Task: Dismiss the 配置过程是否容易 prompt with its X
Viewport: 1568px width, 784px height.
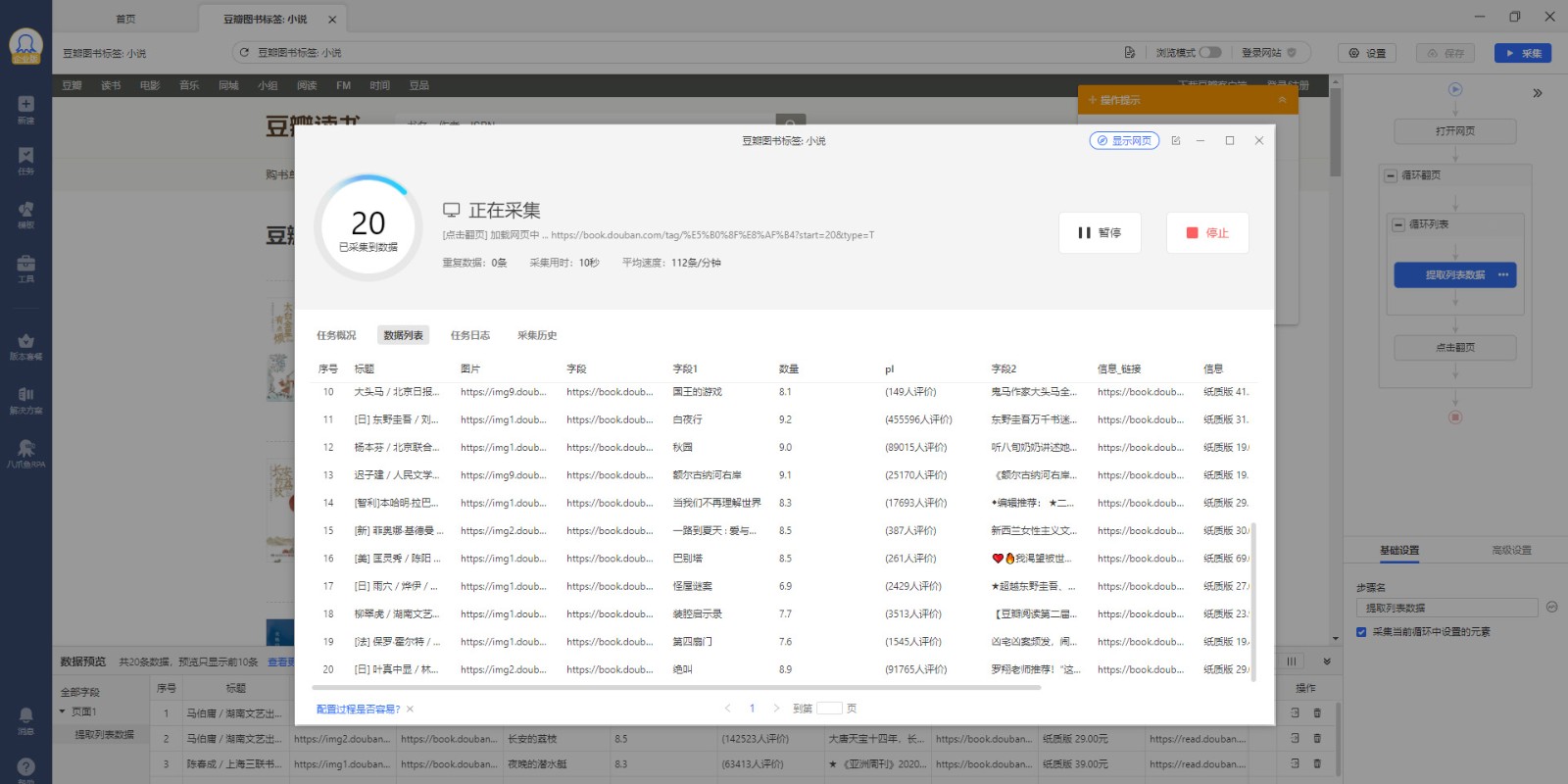Action: (x=410, y=709)
